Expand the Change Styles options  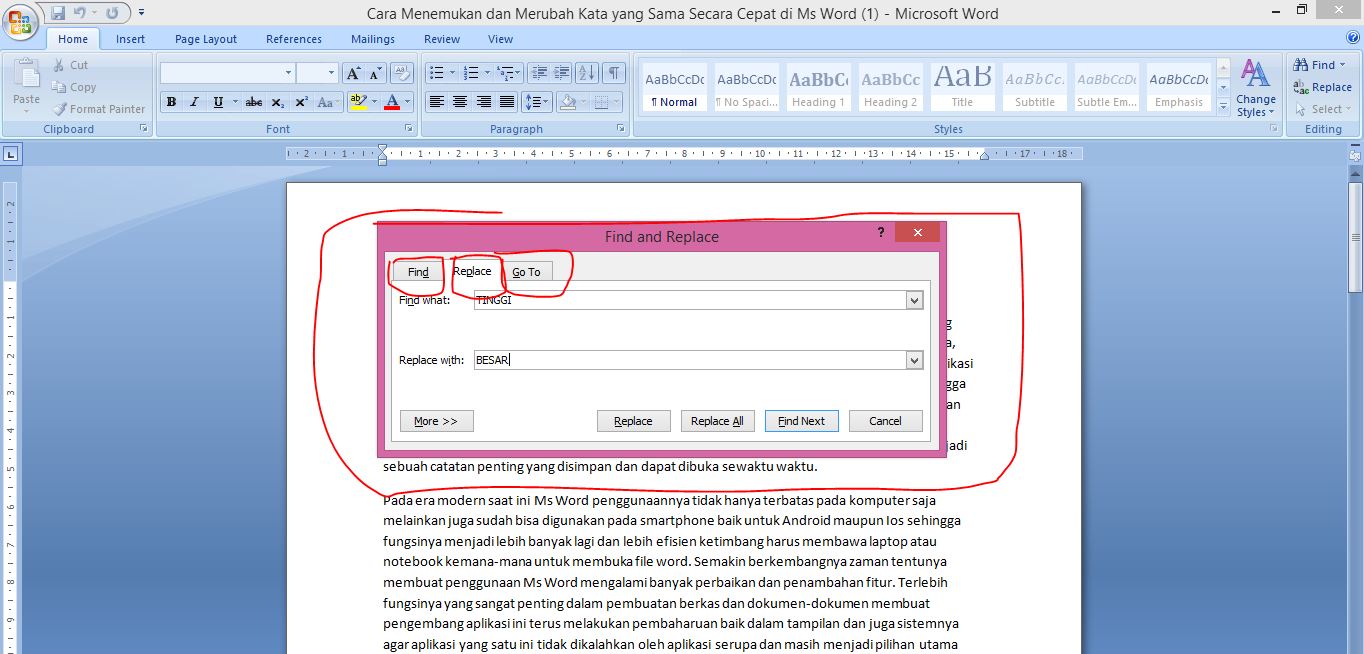[1255, 105]
